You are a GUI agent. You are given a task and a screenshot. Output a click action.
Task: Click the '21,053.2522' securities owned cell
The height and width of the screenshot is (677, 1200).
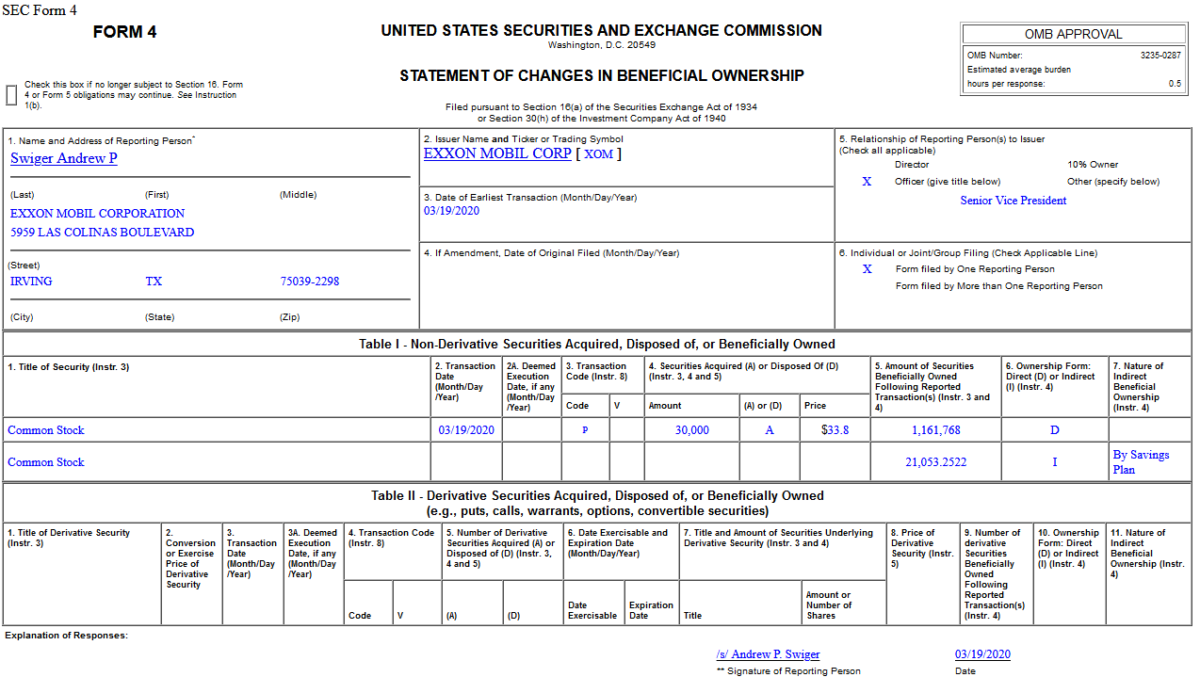[x=934, y=462]
